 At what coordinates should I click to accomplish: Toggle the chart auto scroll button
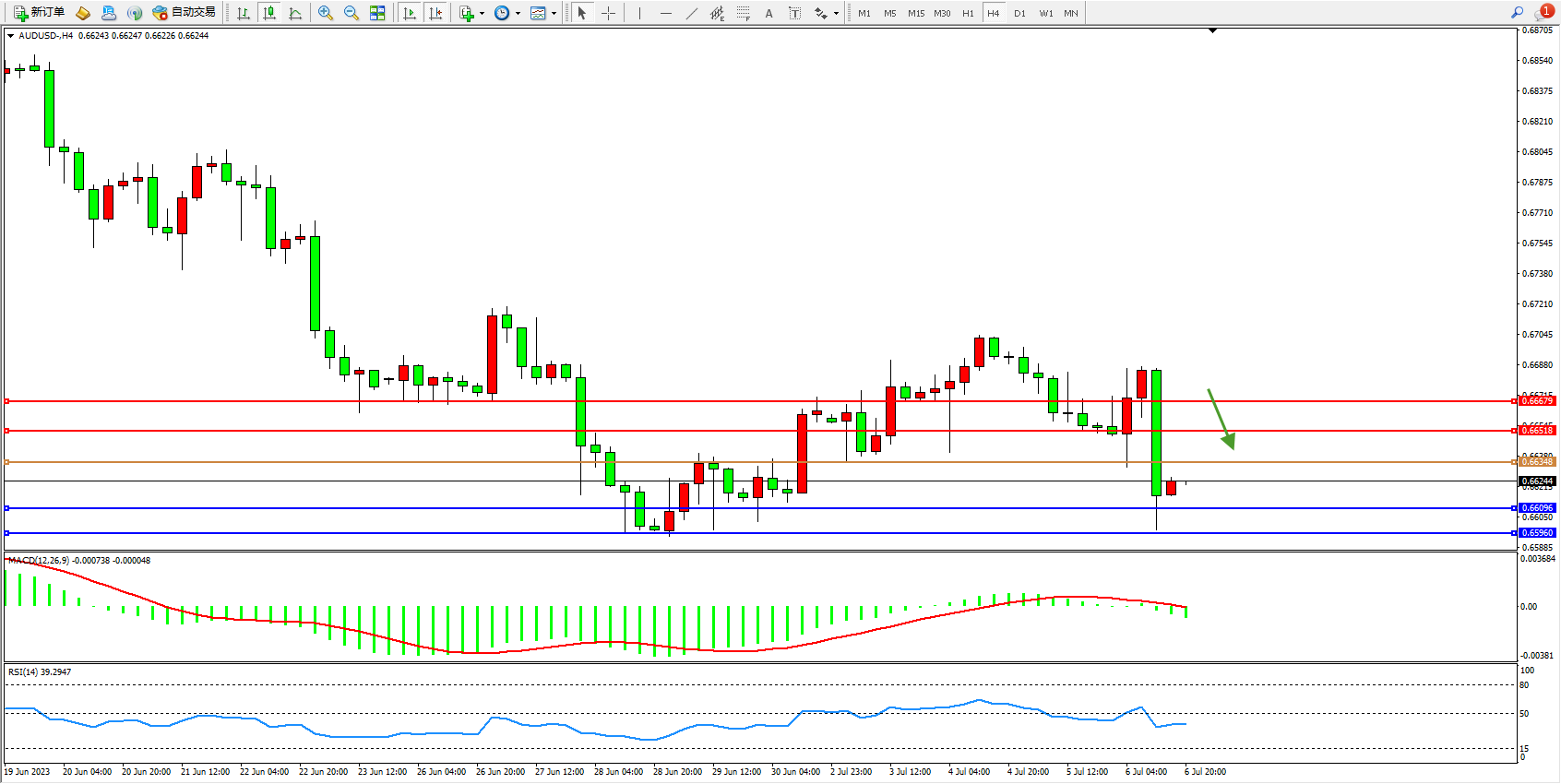pos(410,13)
